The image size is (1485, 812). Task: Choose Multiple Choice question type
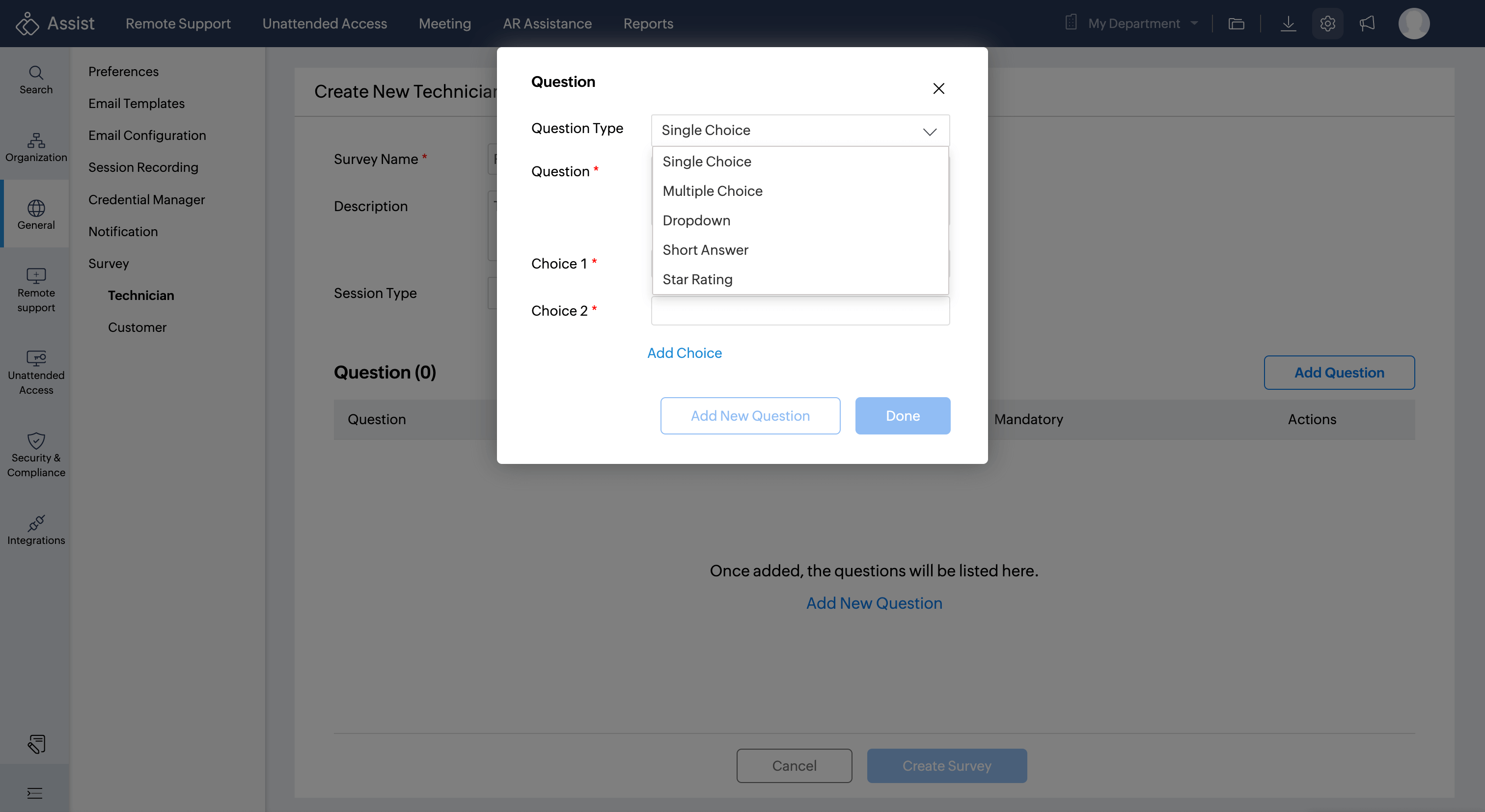[x=712, y=191]
